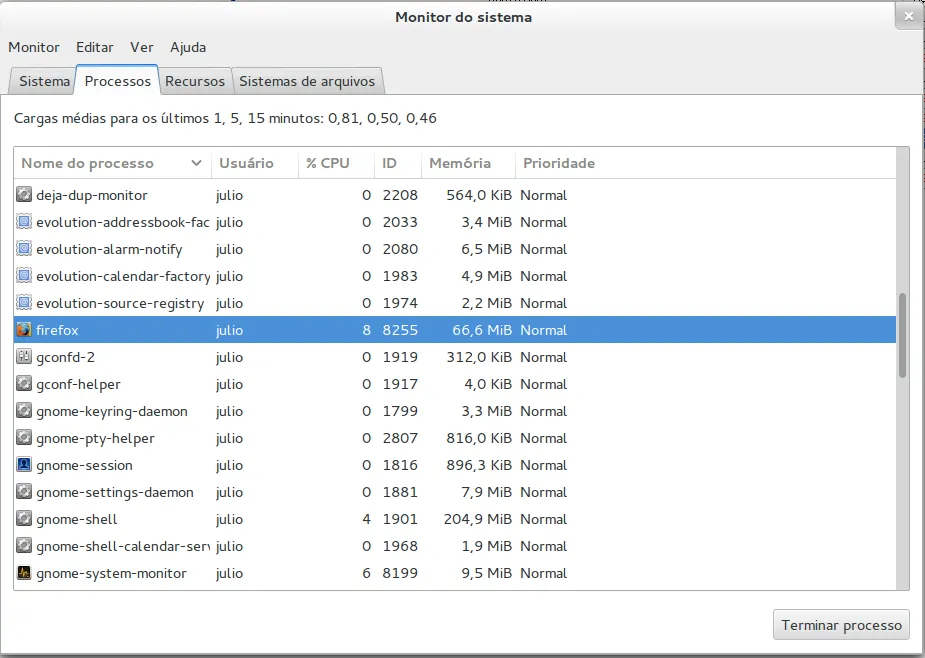Close the Monitor do sistema window
Image resolution: width=925 pixels, height=658 pixels.
908,16
